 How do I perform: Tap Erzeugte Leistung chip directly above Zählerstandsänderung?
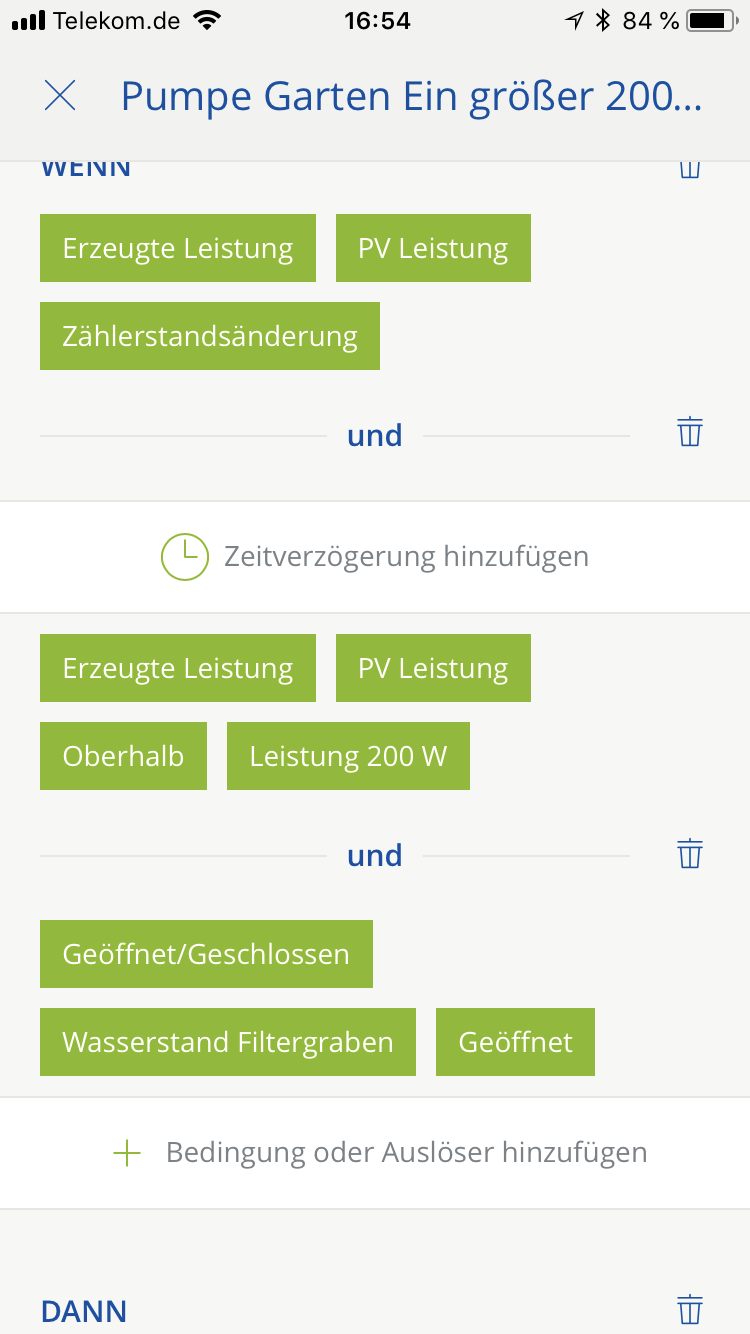[178, 248]
